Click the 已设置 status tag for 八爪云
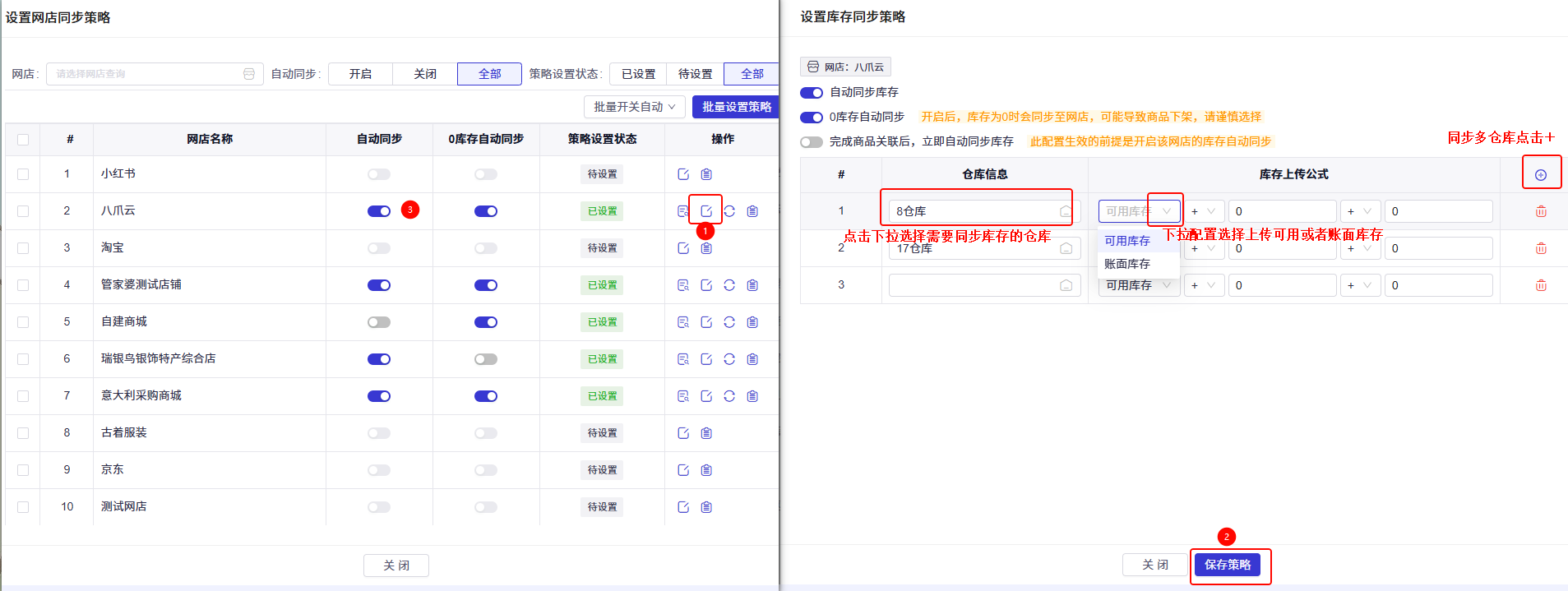Image resolution: width=1568 pixels, height=591 pixels. tap(603, 211)
